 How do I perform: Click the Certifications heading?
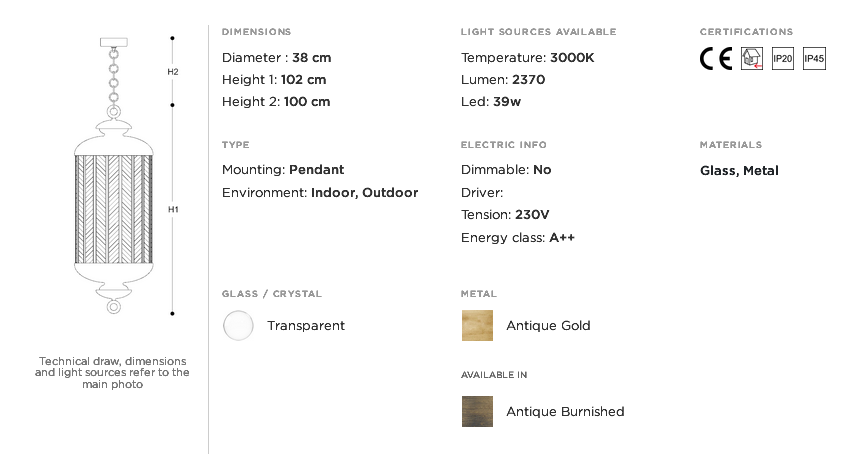click(746, 32)
